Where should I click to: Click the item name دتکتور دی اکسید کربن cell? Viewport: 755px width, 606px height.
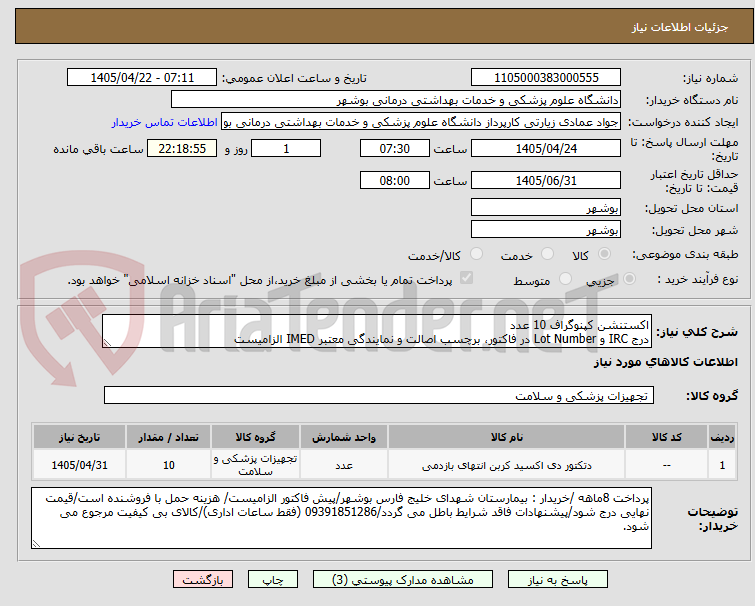coord(507,465)
